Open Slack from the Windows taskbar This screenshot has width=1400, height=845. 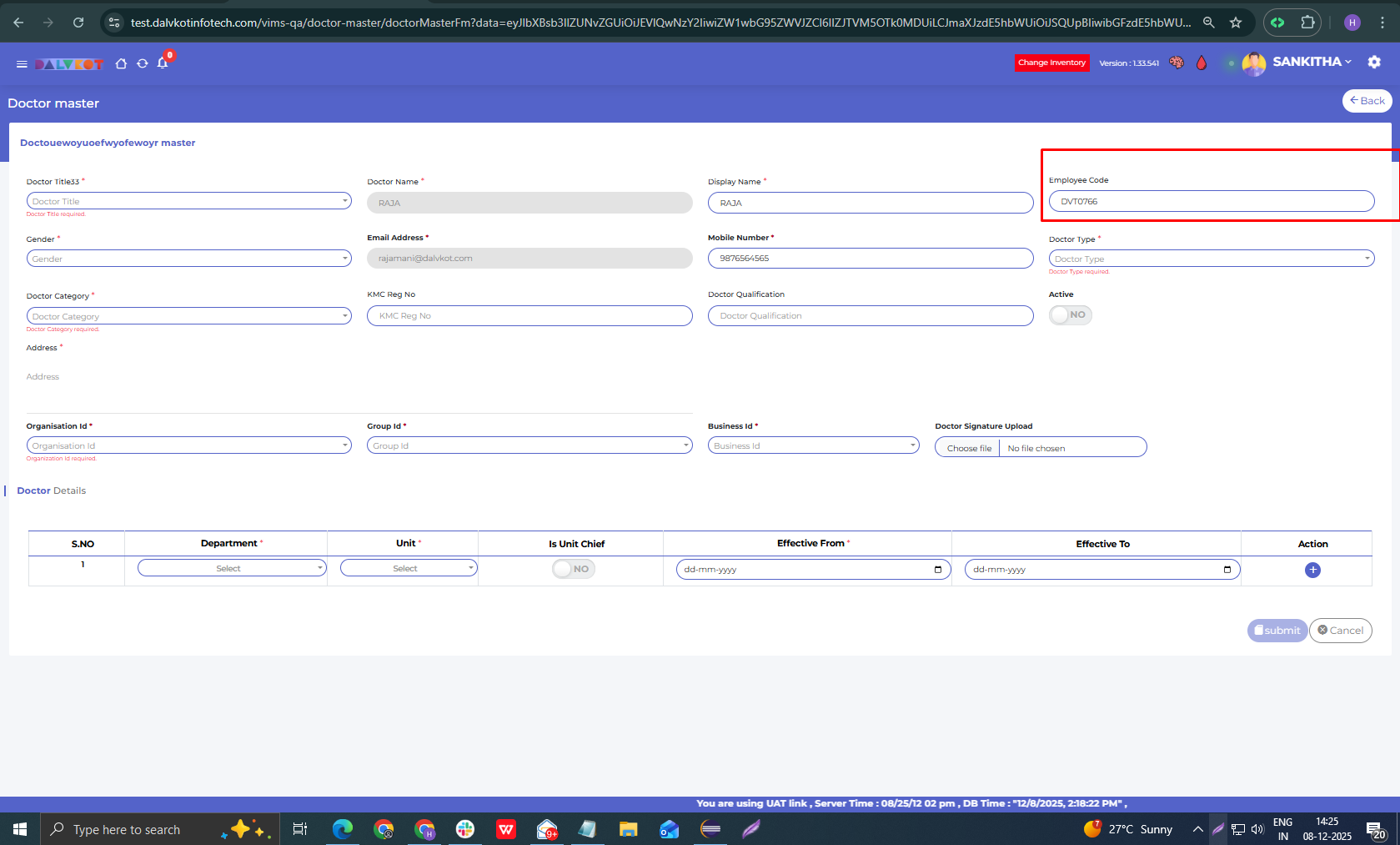465,829
